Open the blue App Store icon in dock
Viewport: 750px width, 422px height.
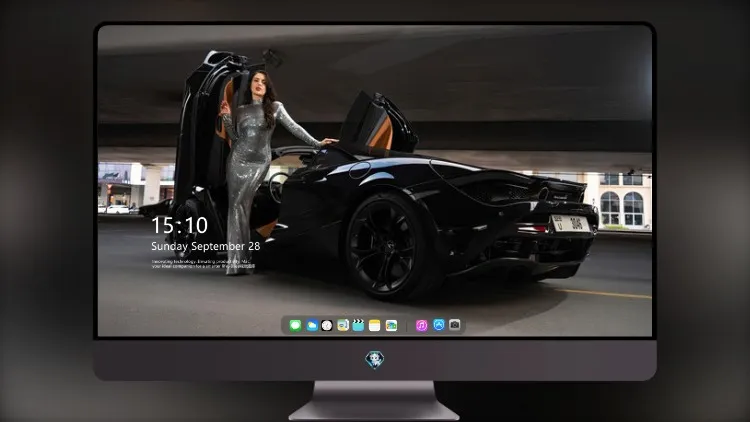point(439,325)
